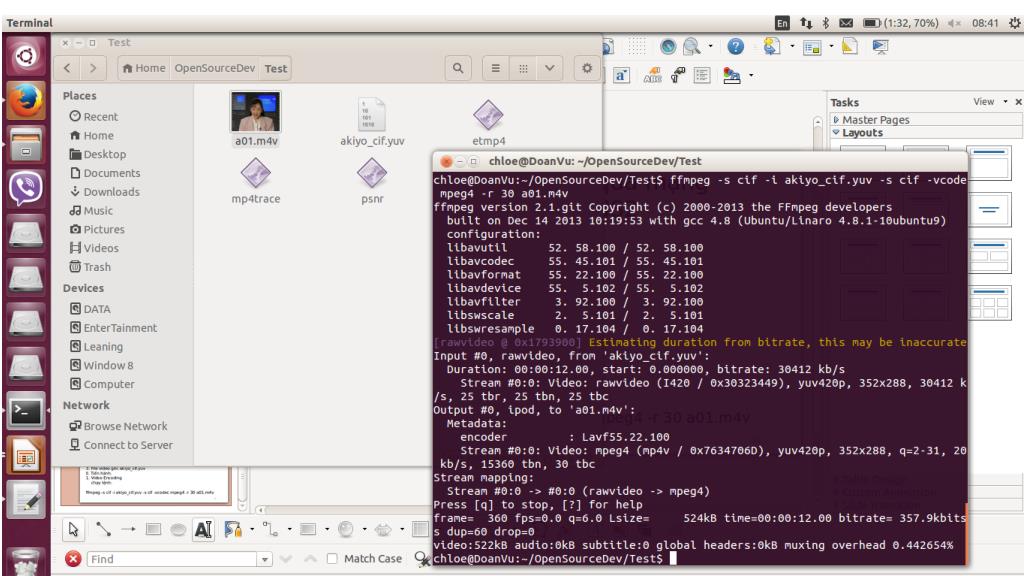Click the Impress Slide Show icon

[x=880, y=46]
